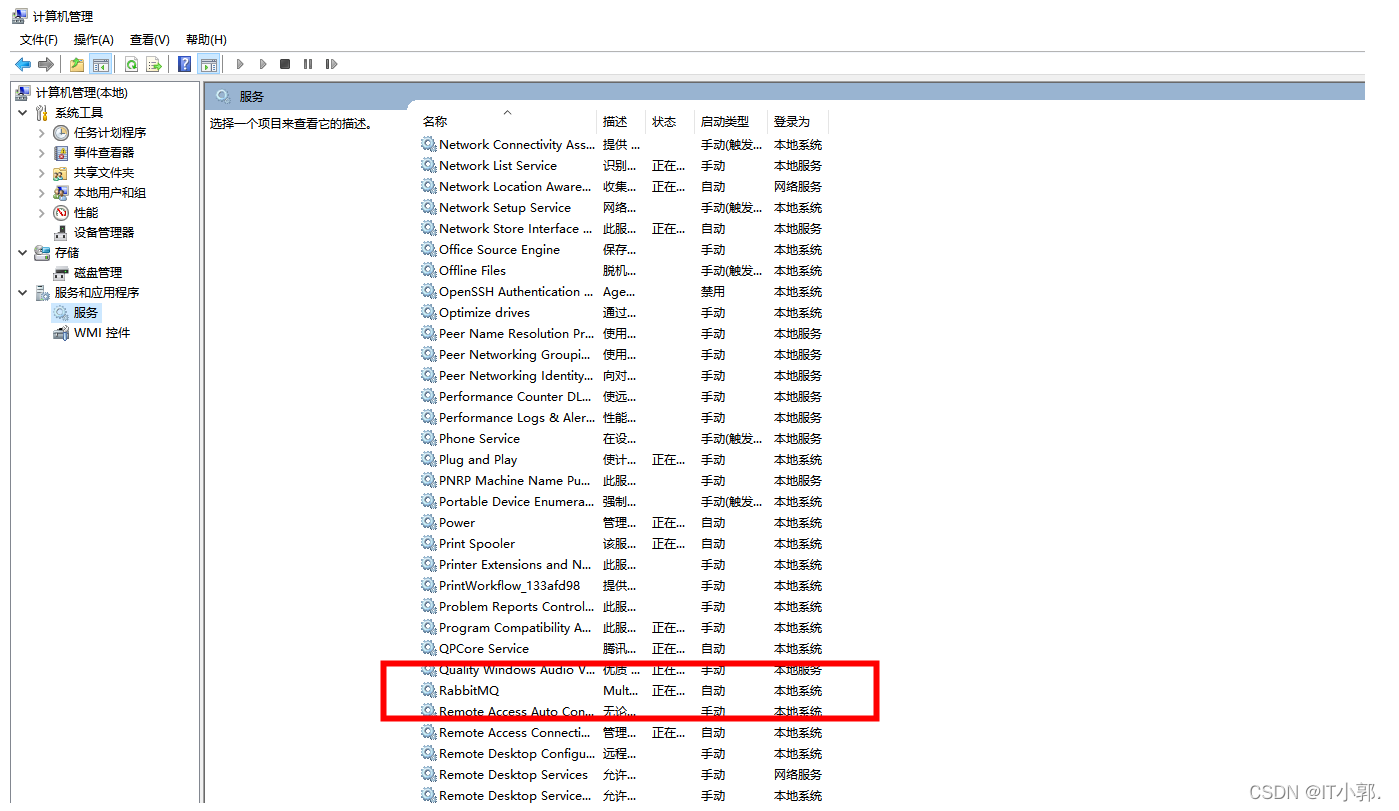Screen dimensions: 1399x811
Task: Click the gear icon beside Remote Desktop Services
Action: click(x=429, y=775)
